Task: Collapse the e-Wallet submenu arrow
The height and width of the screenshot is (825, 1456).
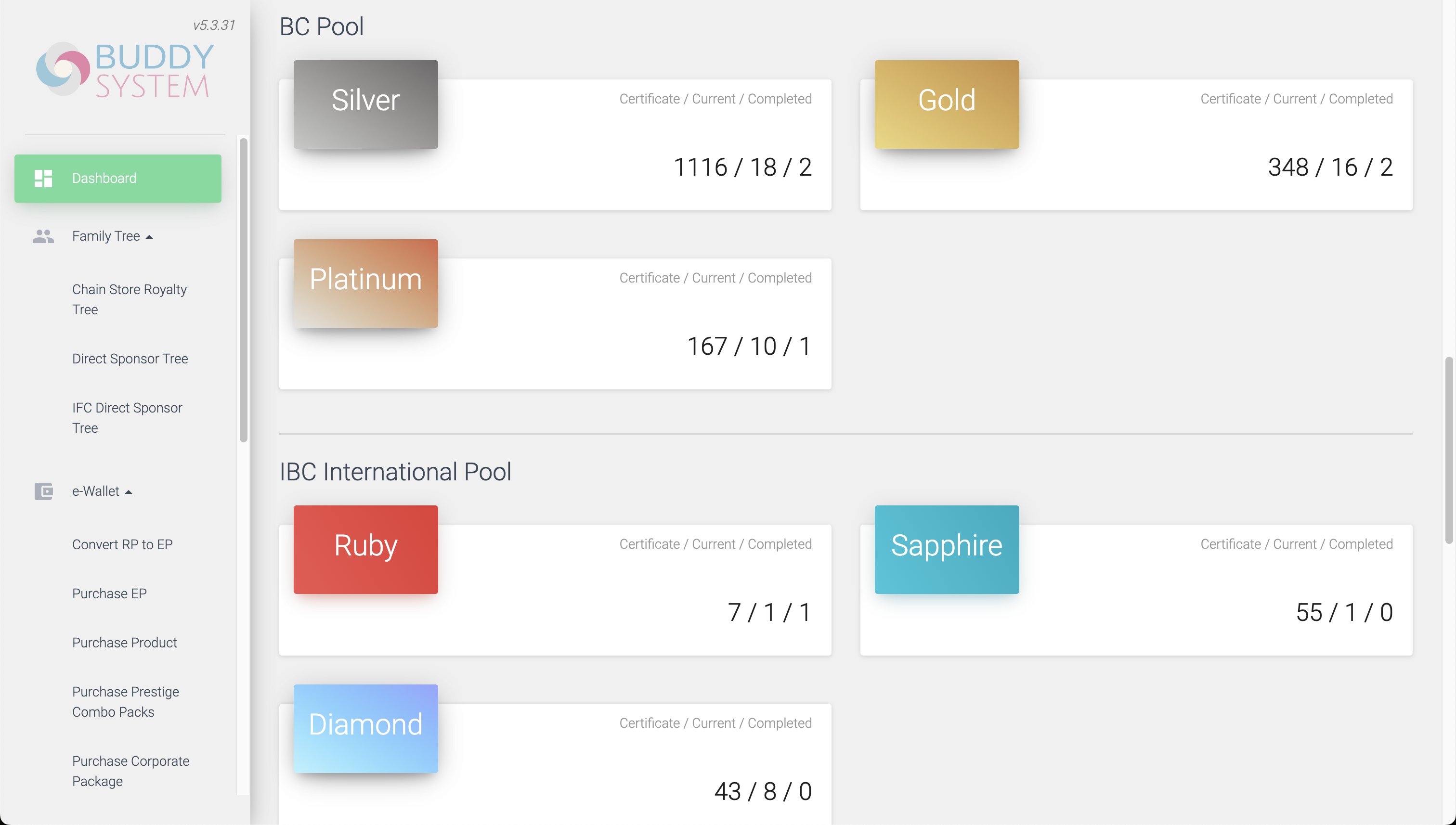Action: 129,492
